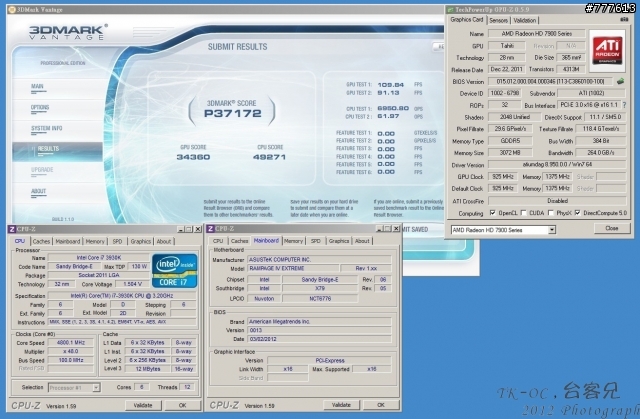Click Validate in the left CPU-Z window

pos(142,406)
